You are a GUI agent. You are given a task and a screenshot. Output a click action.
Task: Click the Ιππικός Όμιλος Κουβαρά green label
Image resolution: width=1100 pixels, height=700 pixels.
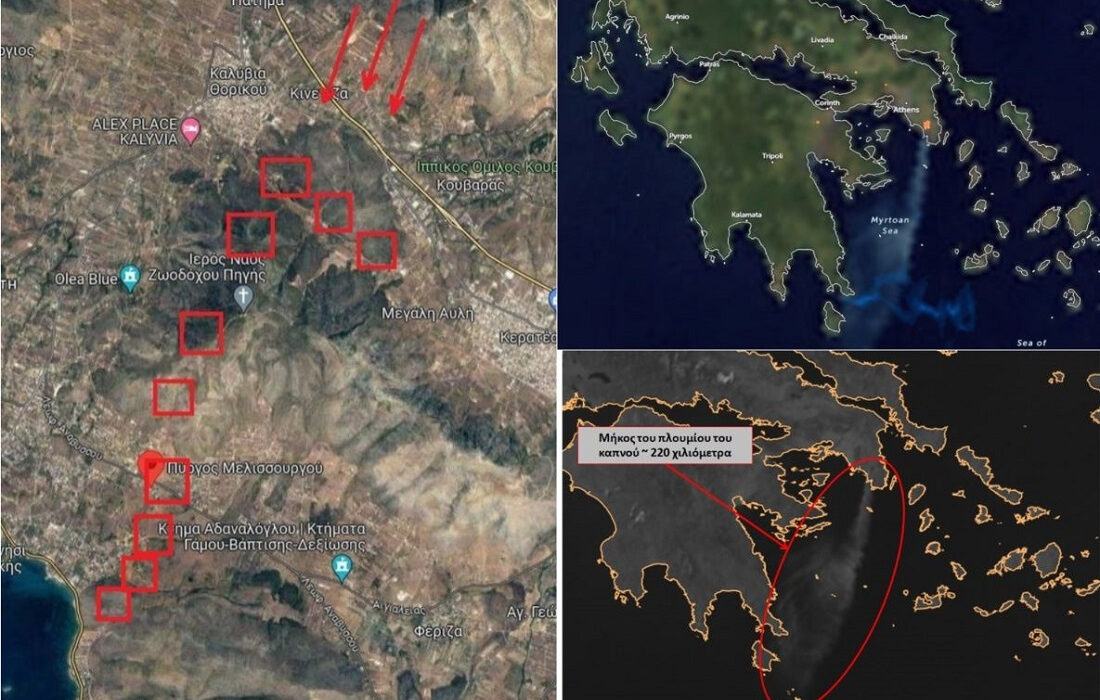click(485, 167)
